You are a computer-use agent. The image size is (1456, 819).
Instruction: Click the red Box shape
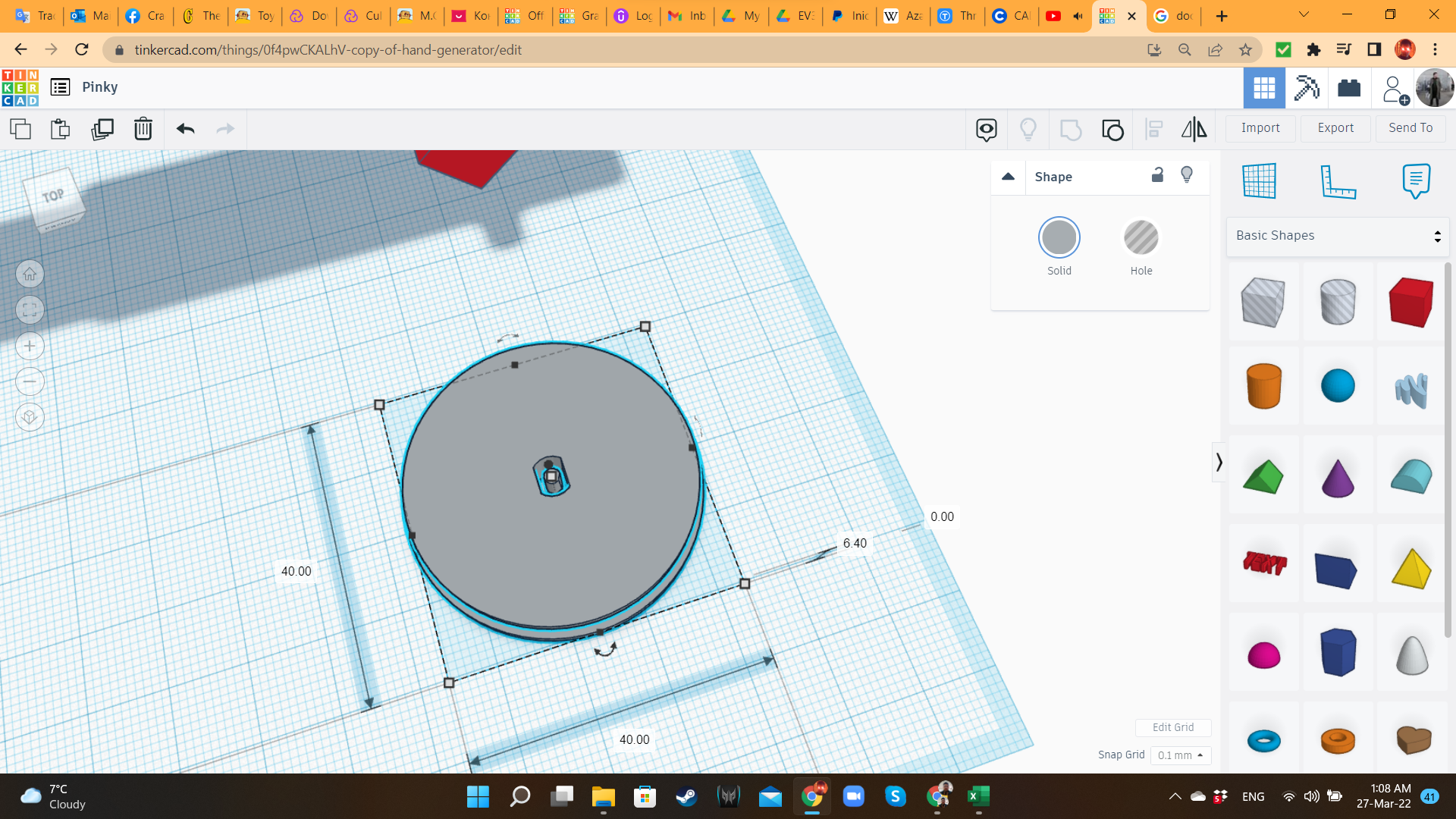1410,302
